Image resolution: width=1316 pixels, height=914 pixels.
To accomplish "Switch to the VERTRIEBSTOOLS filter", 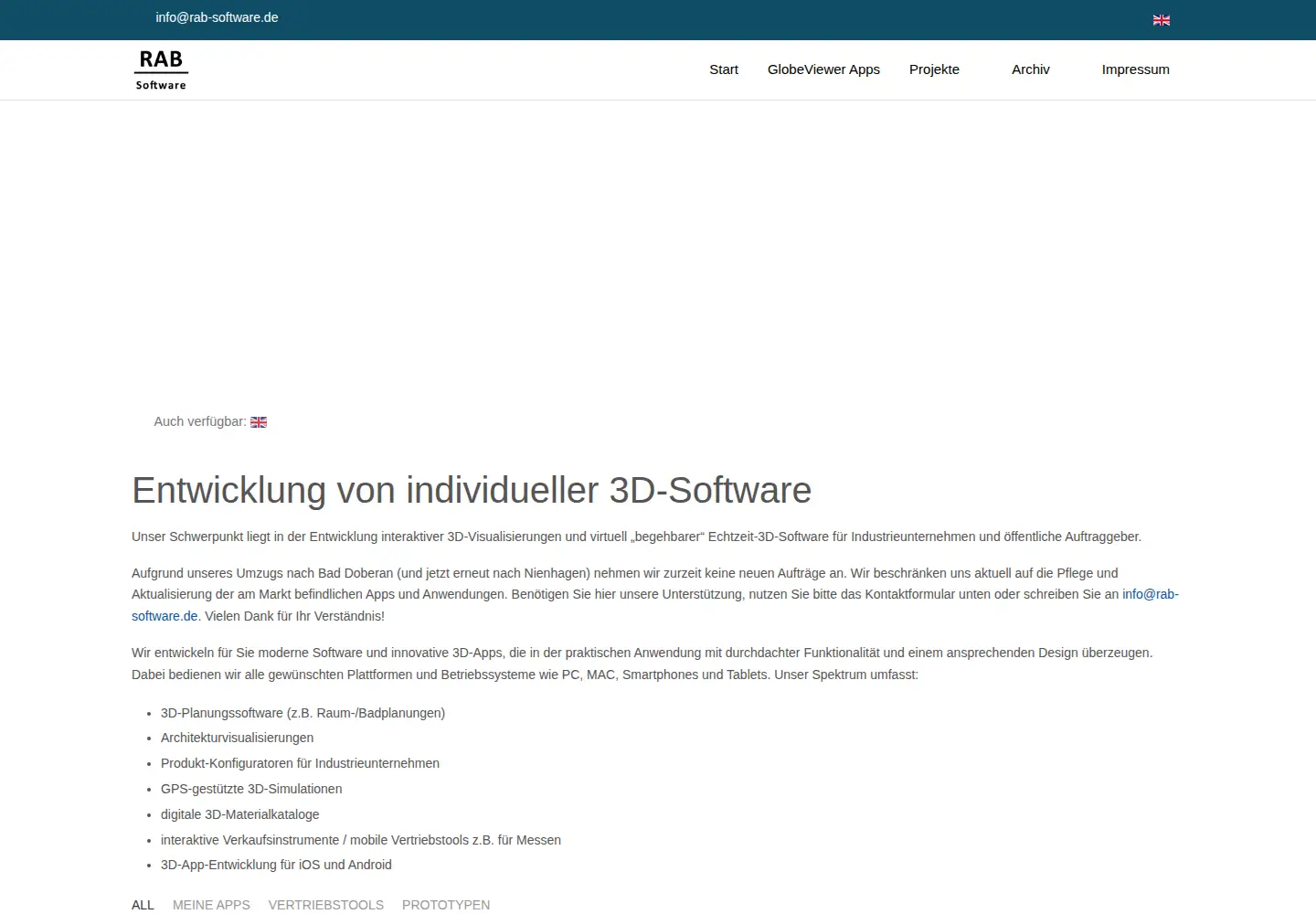I will [326, 905].
